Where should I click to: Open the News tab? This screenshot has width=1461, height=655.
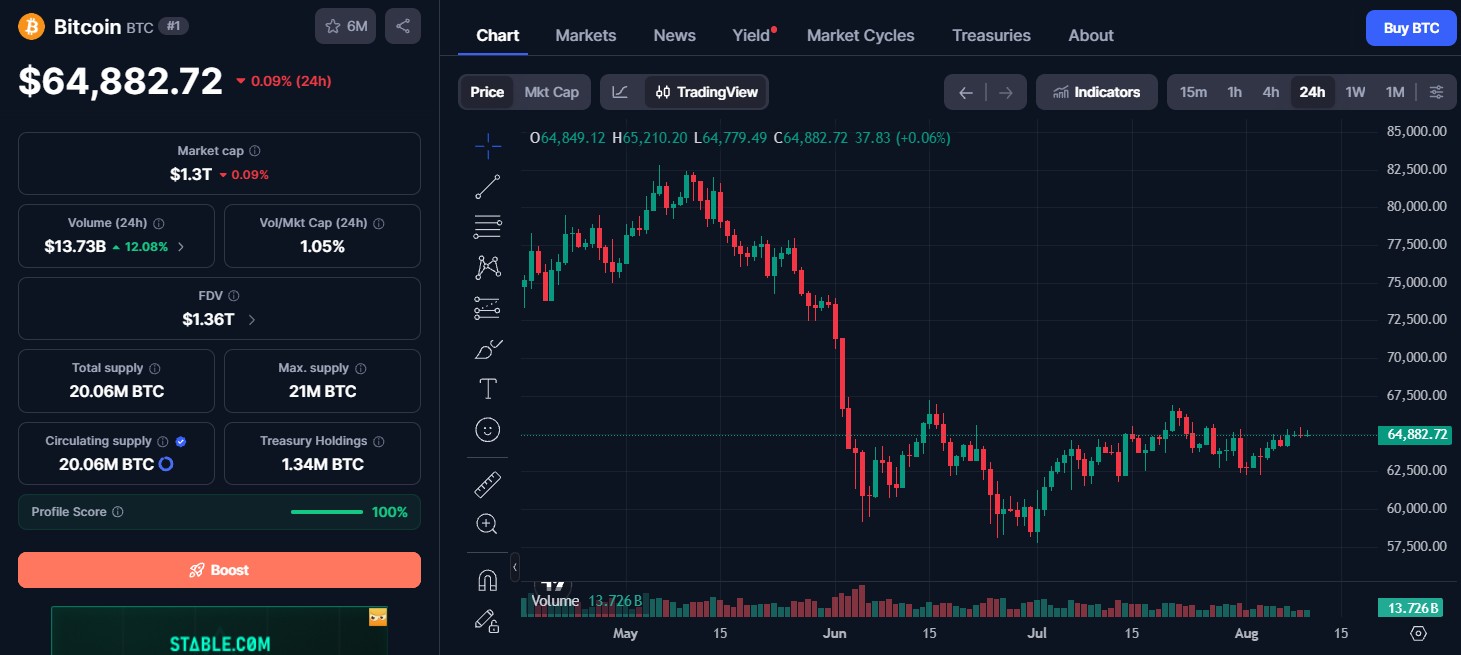(x=675, y=35)
